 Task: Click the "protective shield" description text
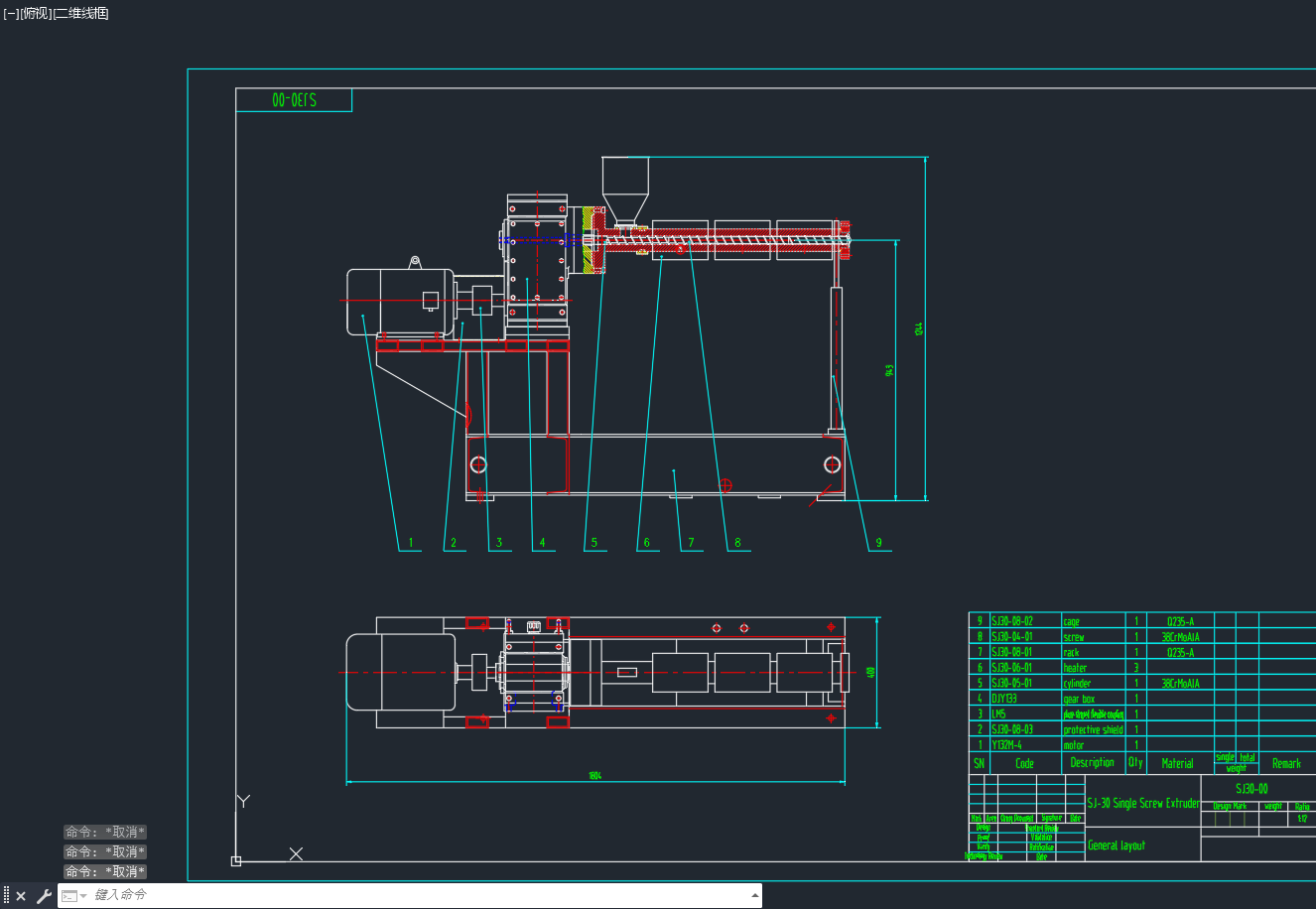(x=1094, y=730)
